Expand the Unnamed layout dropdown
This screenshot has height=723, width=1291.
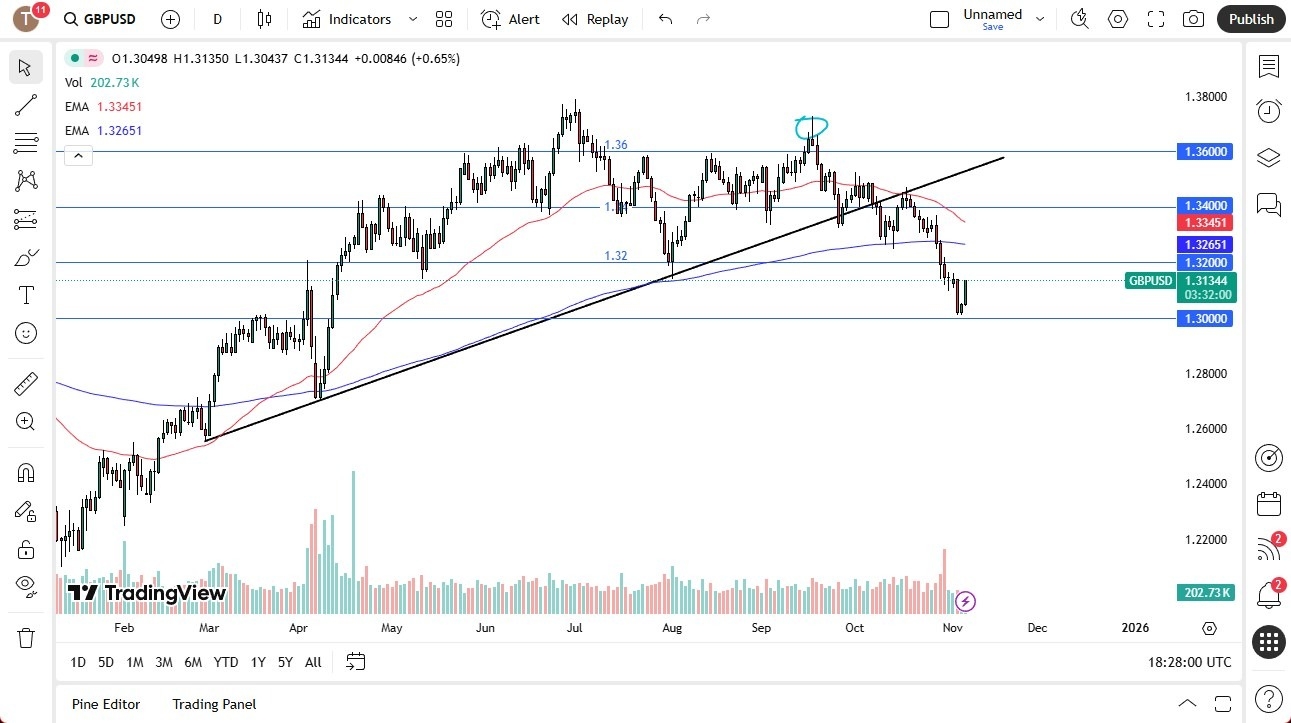pos(1039,16)
